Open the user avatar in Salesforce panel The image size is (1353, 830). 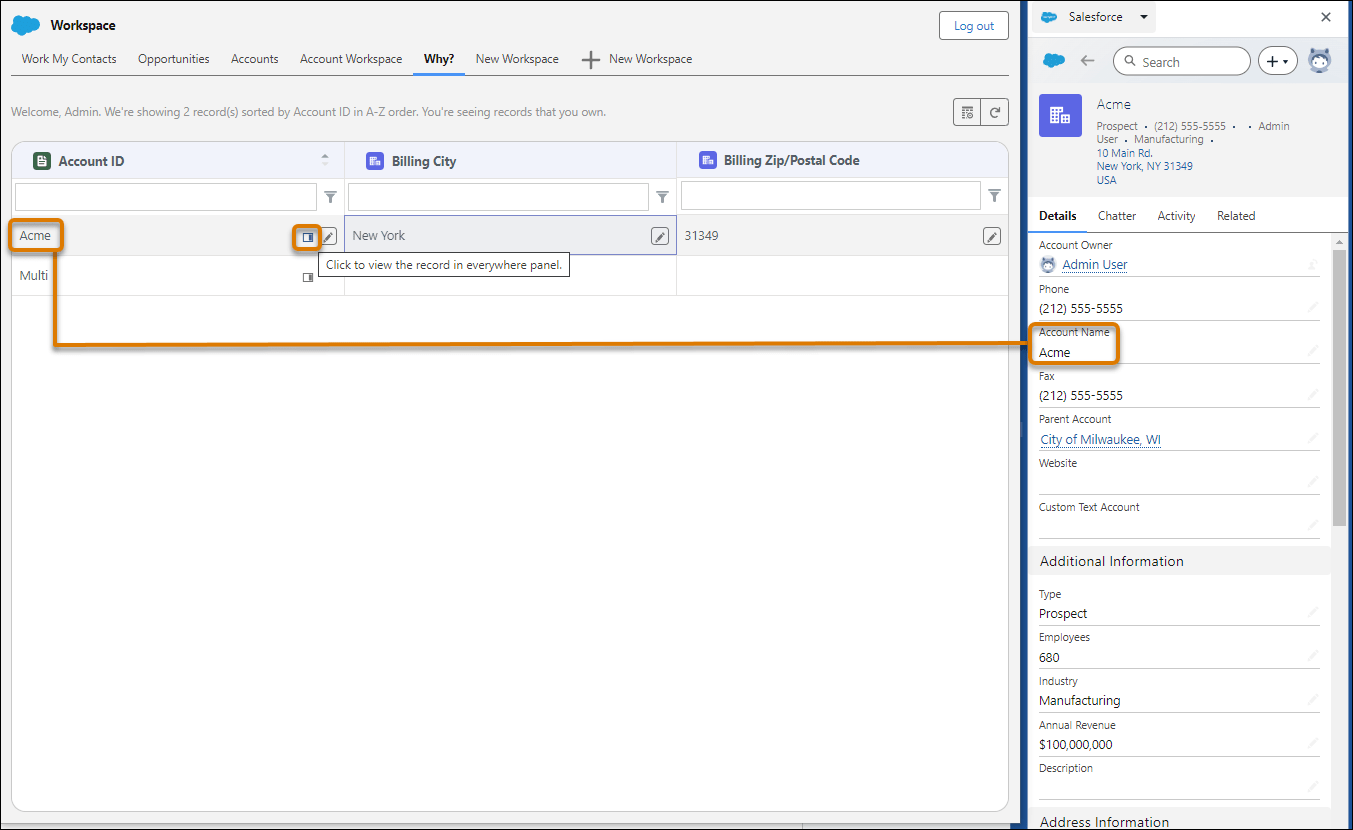pyautogui.click(x=1320, y=60)
